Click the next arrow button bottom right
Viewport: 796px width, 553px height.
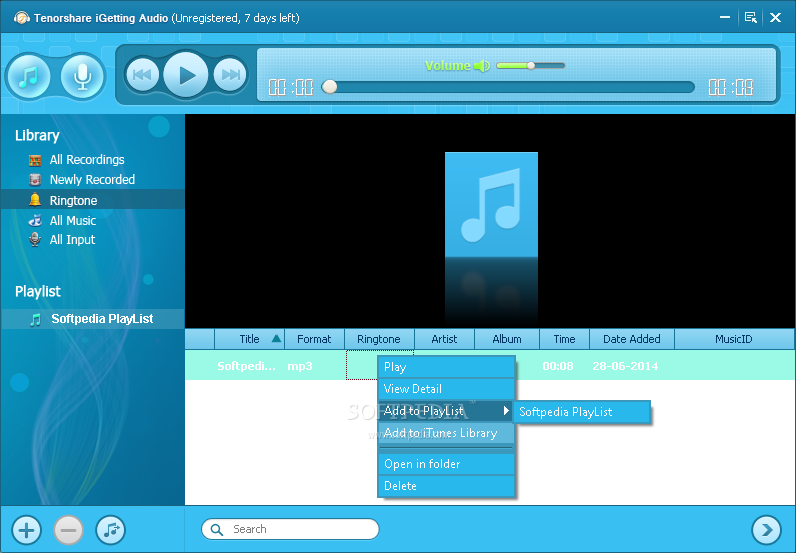click(767, 530)
